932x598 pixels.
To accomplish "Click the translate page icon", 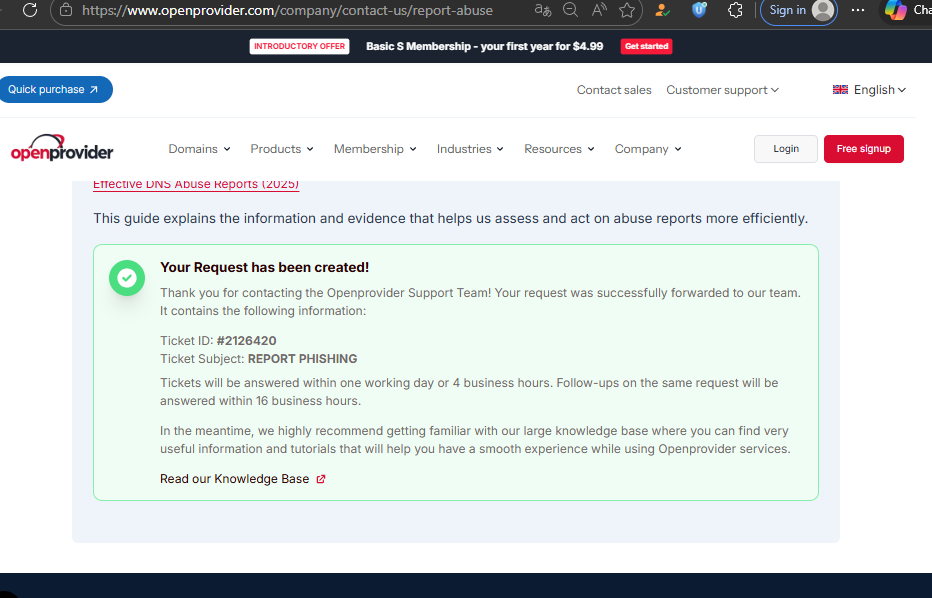I will (542, 10).
